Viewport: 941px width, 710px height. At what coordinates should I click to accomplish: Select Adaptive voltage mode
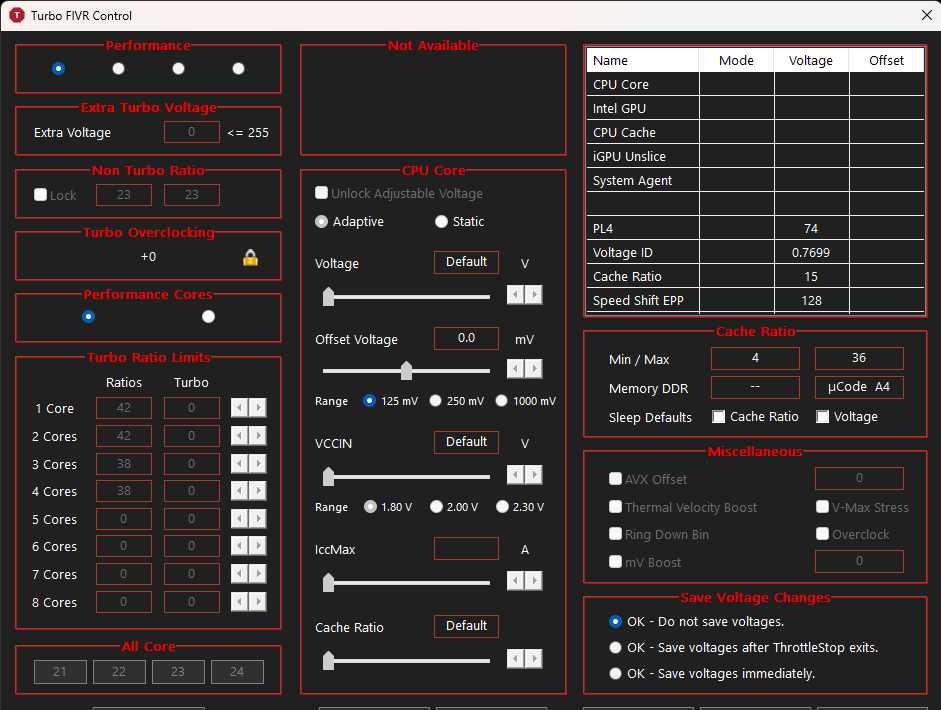[x=322, y=221]
